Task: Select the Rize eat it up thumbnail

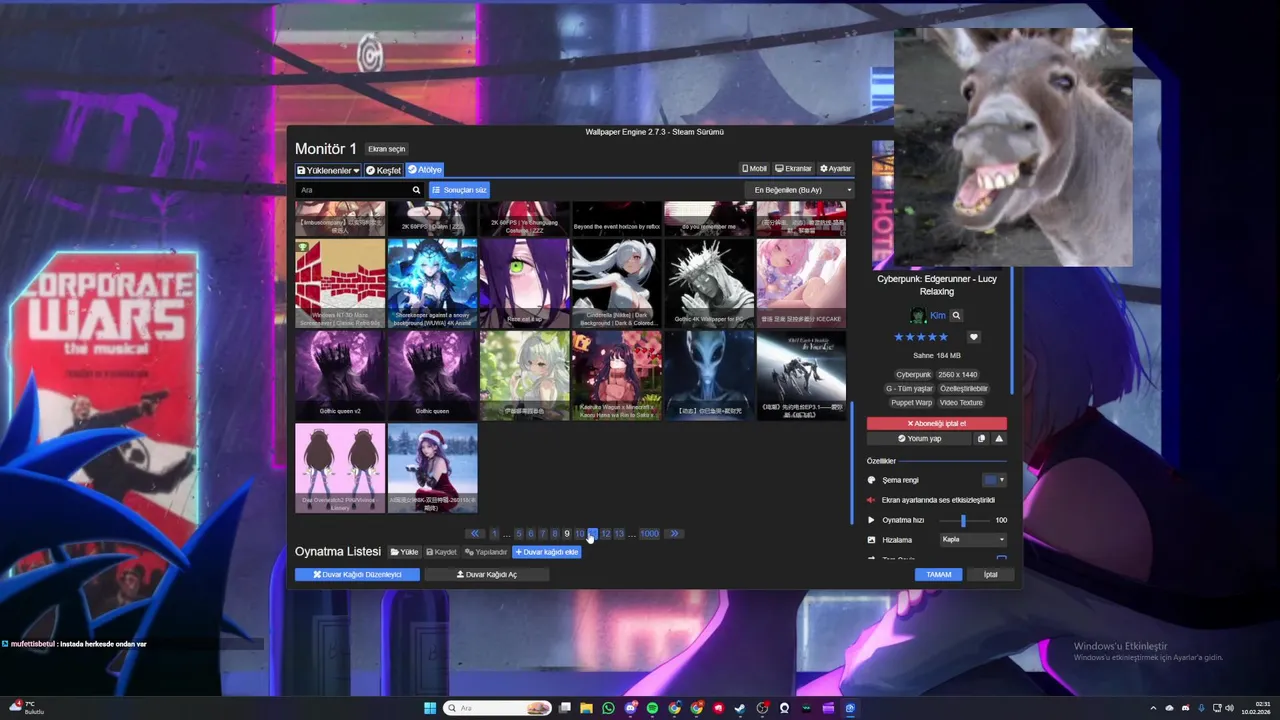Action: (x=524, y=283)
